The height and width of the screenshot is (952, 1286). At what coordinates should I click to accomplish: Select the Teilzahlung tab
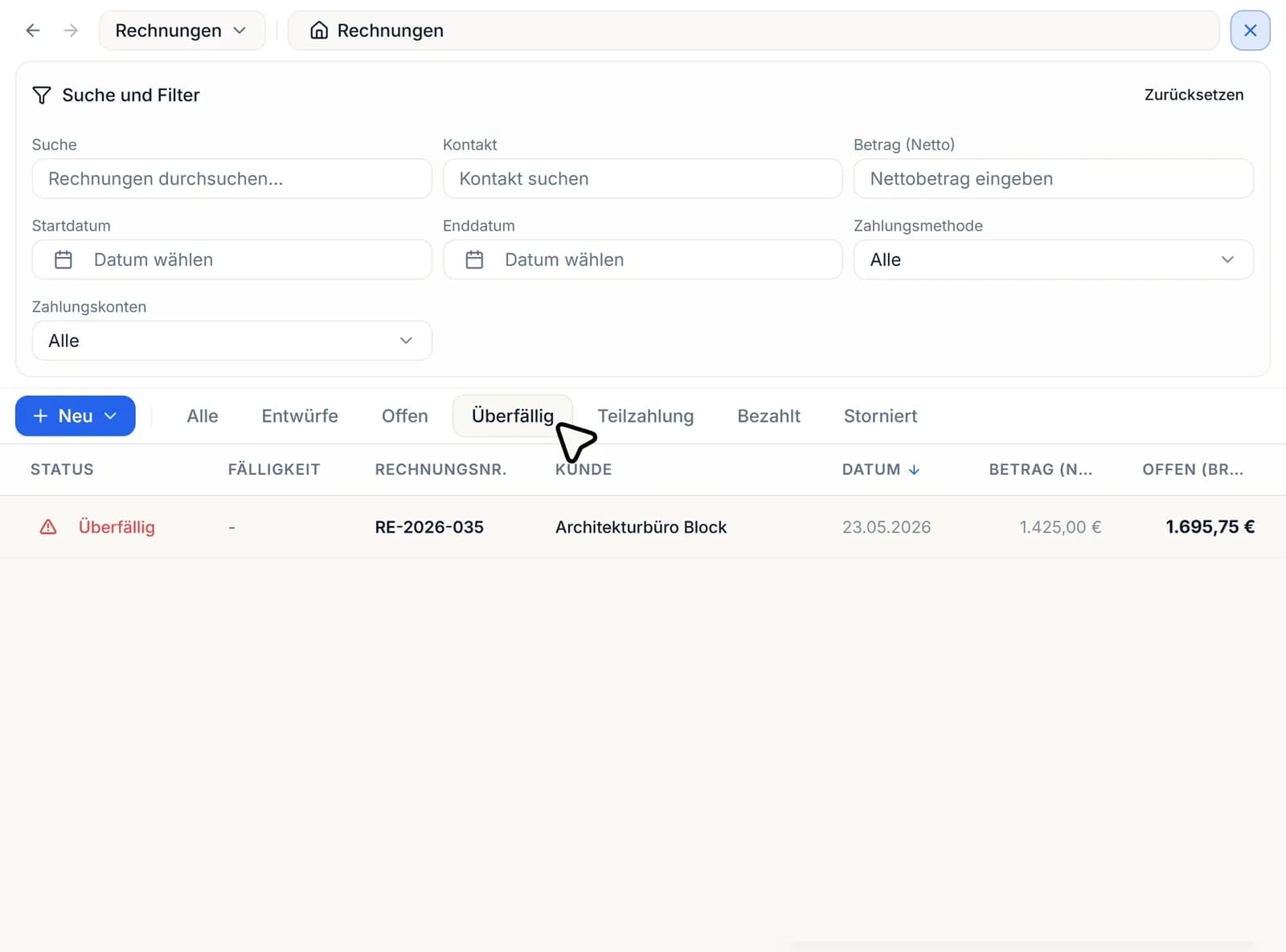[x=645, y=416]
